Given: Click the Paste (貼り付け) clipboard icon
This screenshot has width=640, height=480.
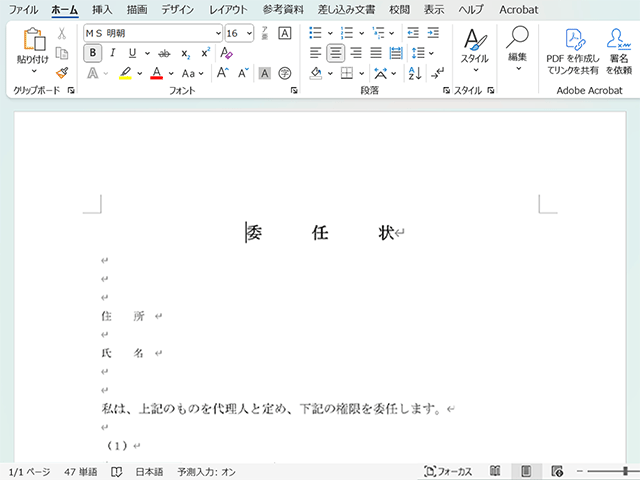Looking at the screenshot, I should (x=34, y=39).
